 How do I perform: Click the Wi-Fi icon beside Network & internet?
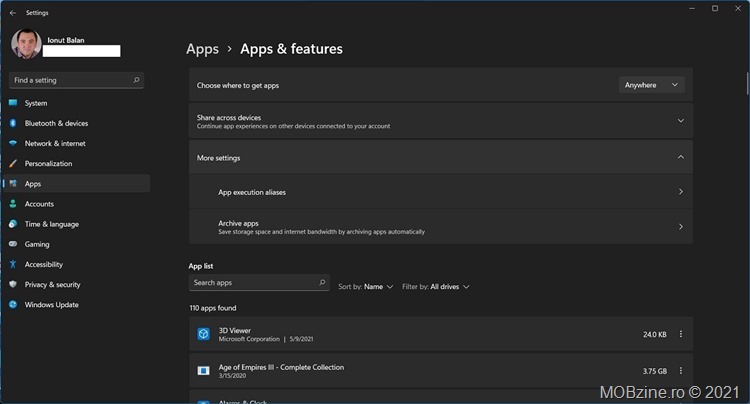click(x=13, y=143)
